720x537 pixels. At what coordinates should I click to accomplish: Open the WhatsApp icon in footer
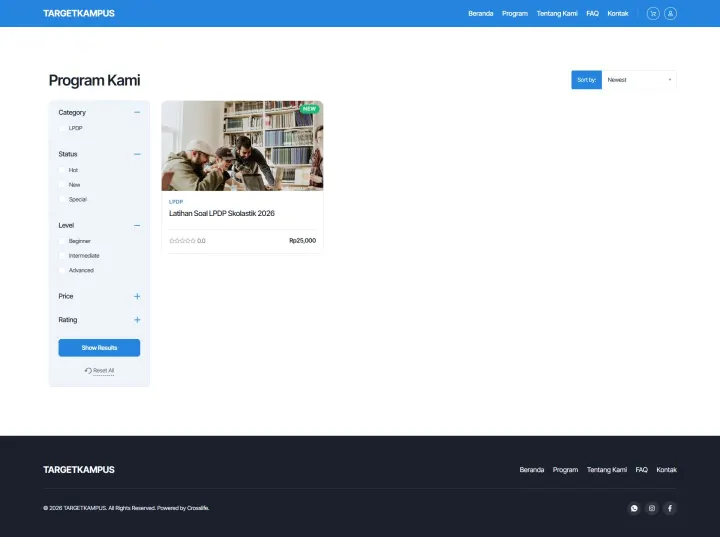[x=634, y=508]
